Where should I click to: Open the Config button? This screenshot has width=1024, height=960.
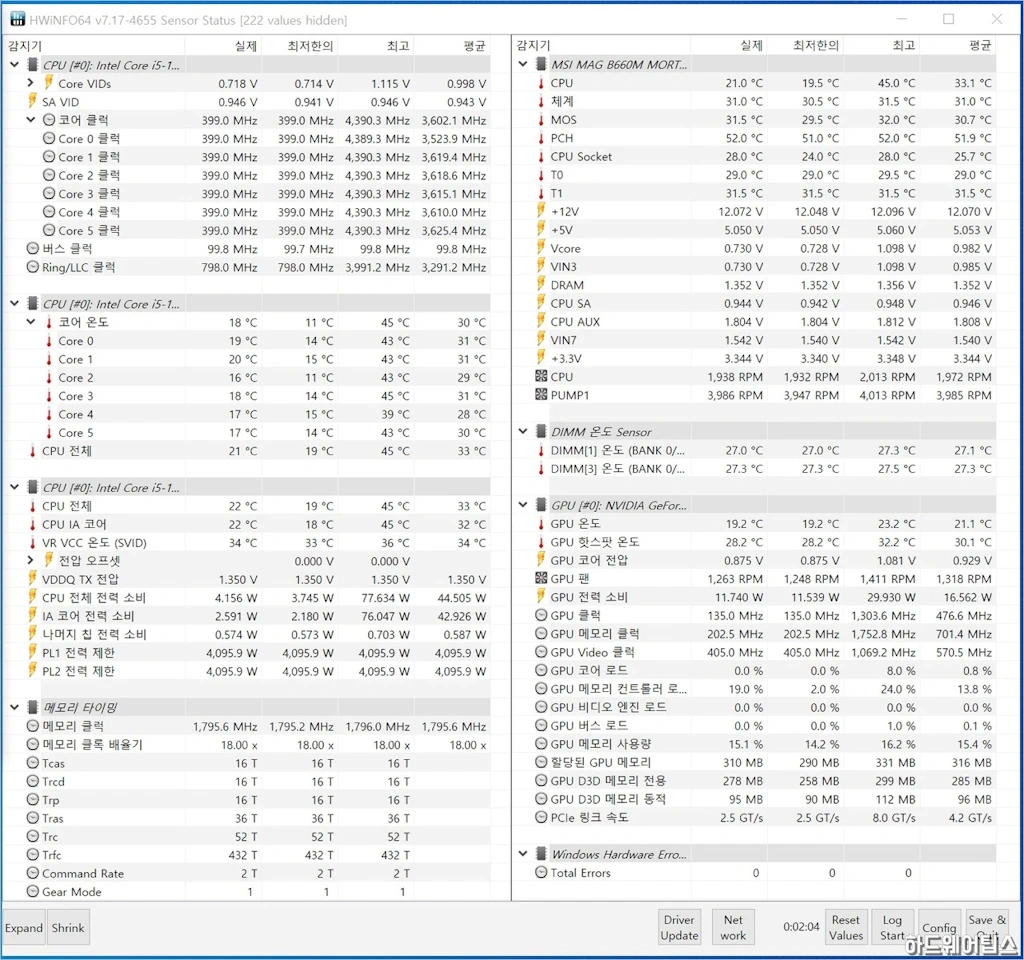tap(939, 927)
